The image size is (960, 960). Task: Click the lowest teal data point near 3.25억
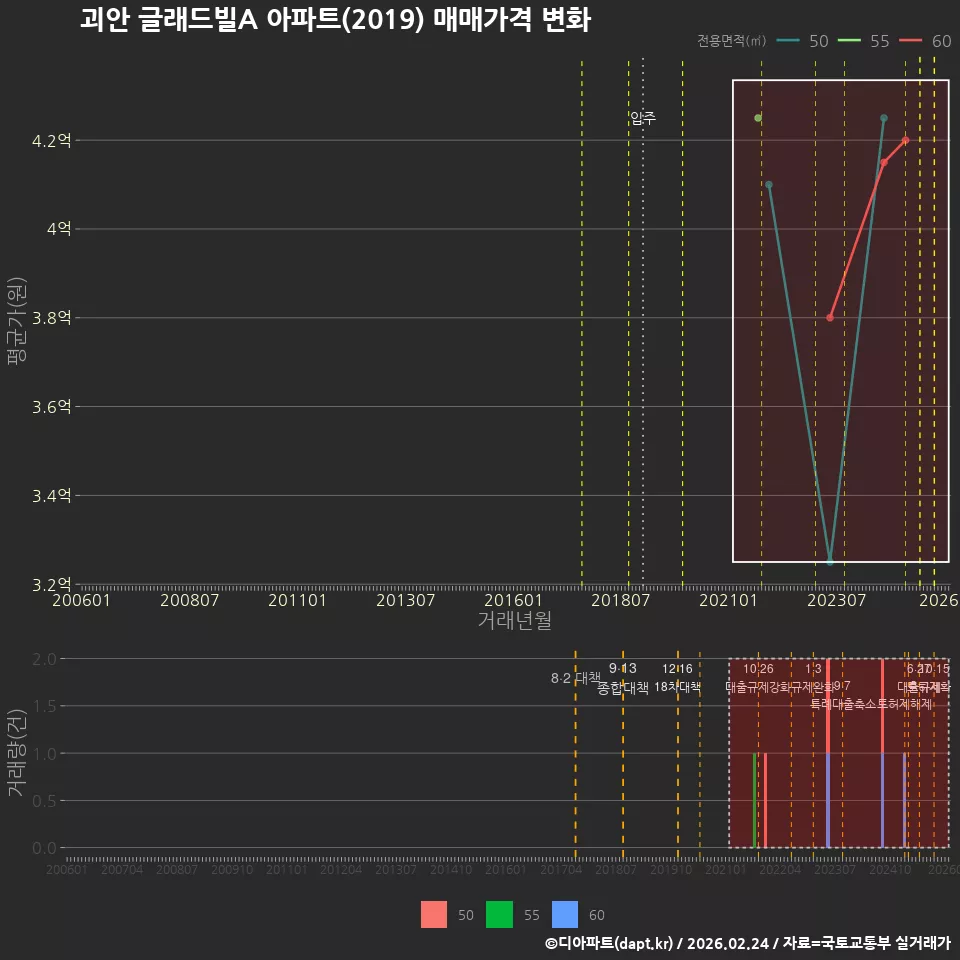click(830, 561)
